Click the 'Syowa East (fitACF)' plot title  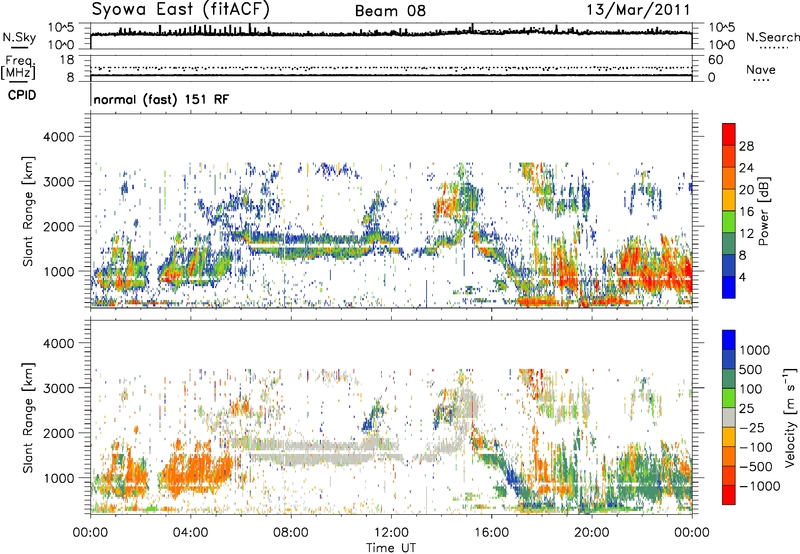tap(181, 9)
